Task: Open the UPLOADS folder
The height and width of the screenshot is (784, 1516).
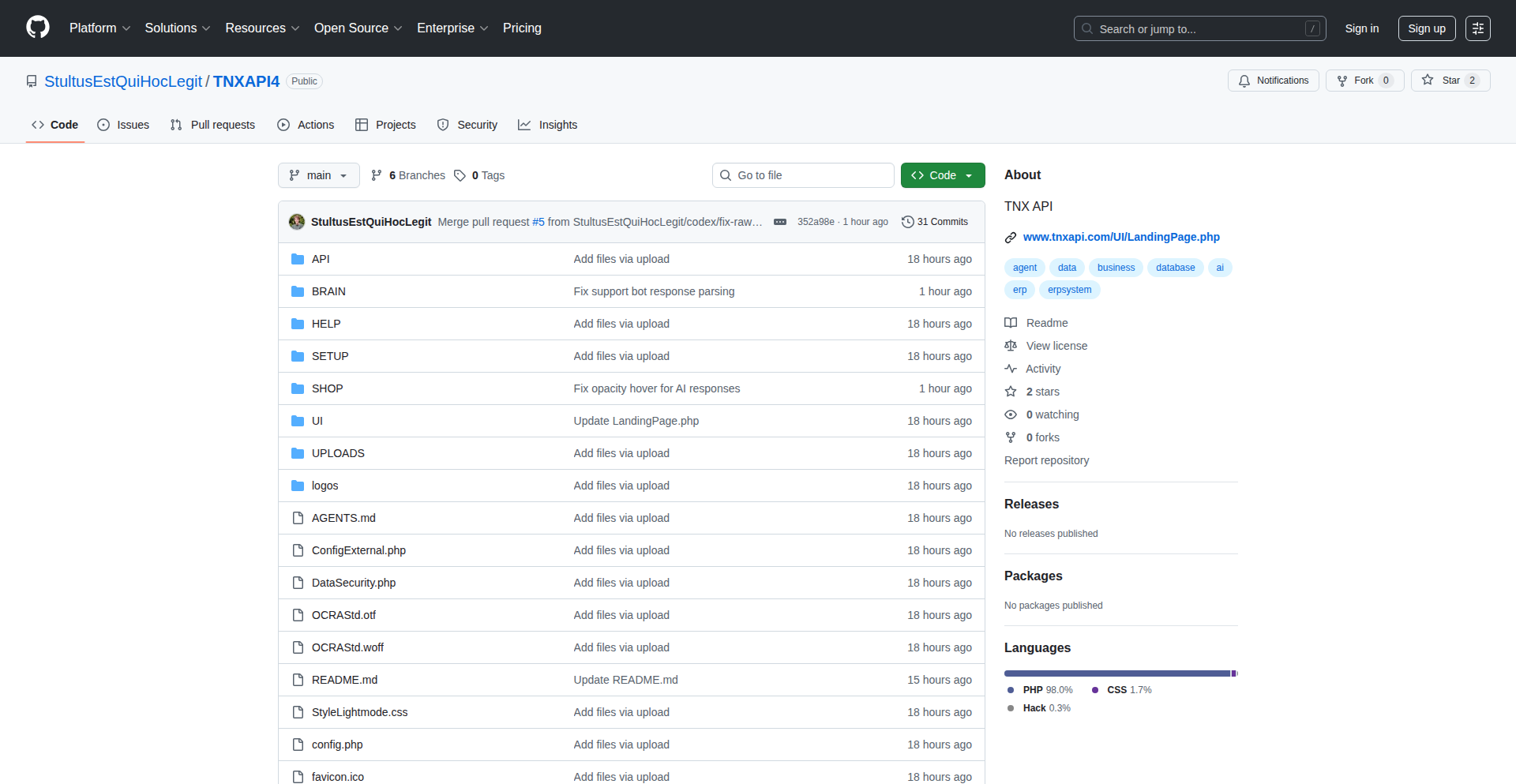Action: tap(338, 453)
